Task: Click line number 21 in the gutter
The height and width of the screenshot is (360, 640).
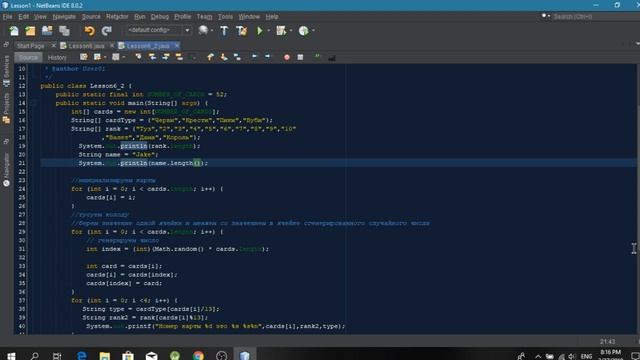Action: click(22, 163)
